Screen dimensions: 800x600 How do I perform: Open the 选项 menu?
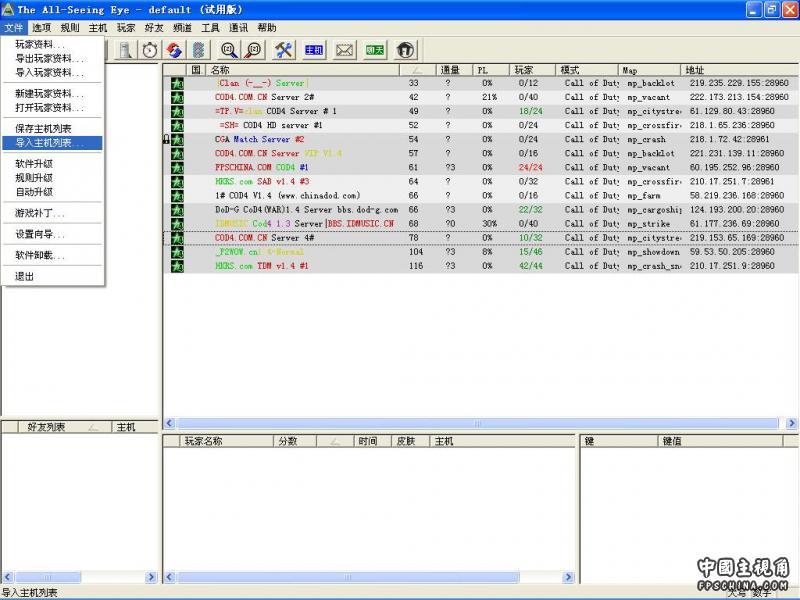click(x=41, y=28)
